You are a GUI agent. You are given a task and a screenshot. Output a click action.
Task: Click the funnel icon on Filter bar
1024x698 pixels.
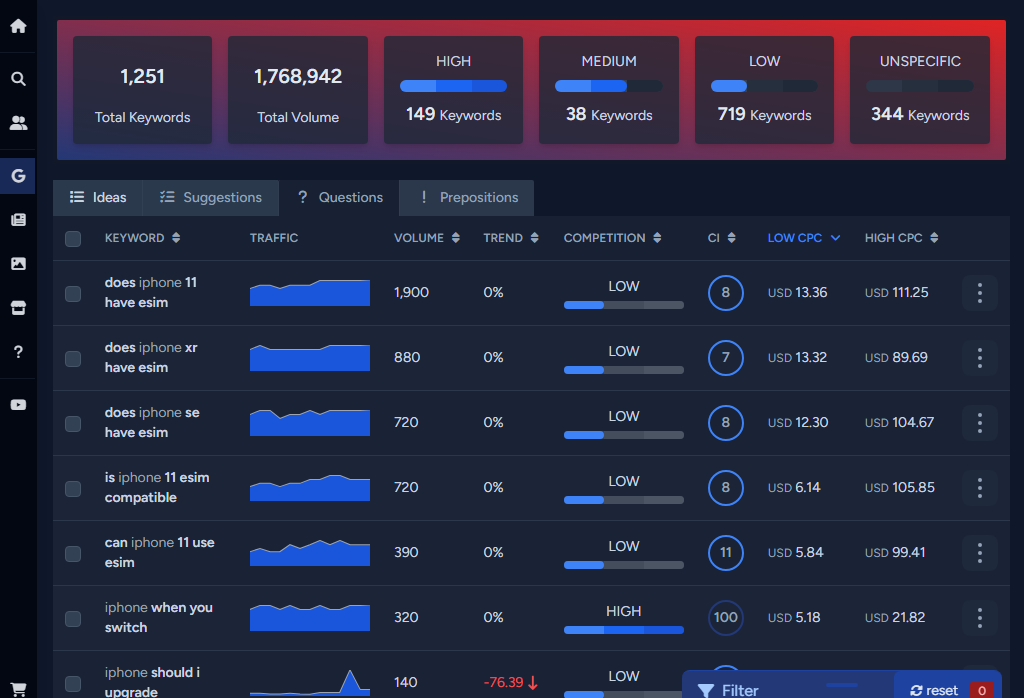pyautogui.click(x=706, y=690)
